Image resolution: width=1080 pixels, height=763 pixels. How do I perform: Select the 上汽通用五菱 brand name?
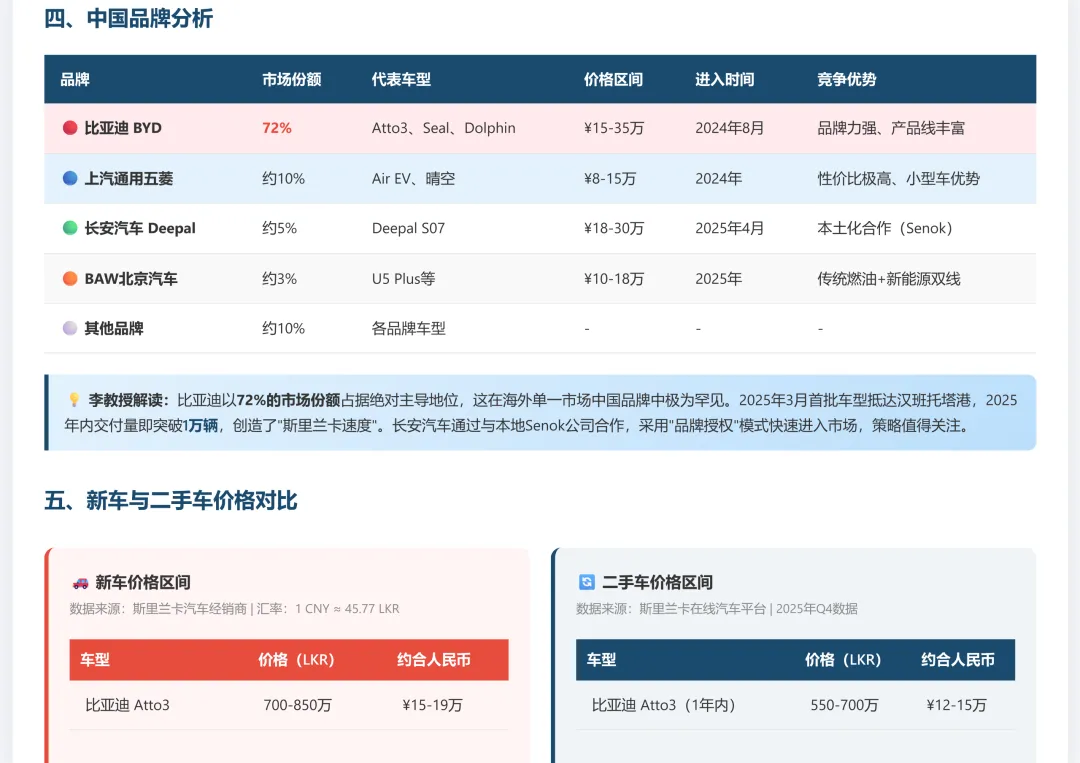coord(129,178)
